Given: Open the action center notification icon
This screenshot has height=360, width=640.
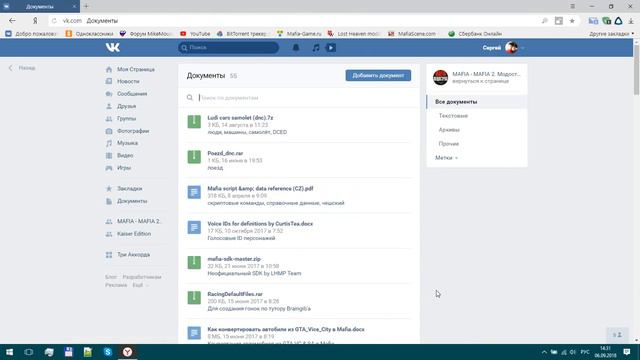Looking at the screenshot, I should click(x=627, y=352).
